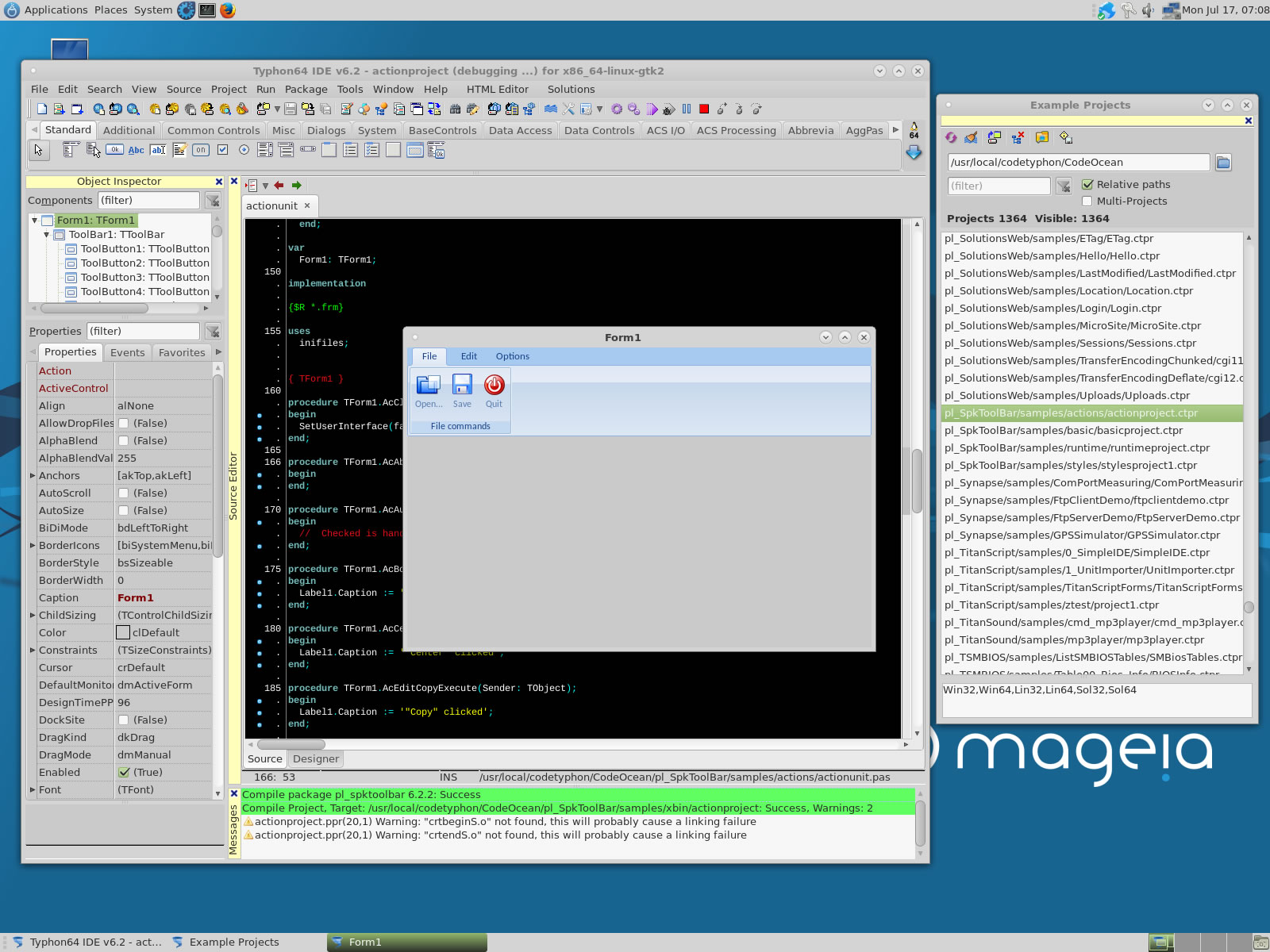Click the Save disk icon in Form1
Image resolution: width=1270 pixels, height=952 pixels.
pos(462,385)
